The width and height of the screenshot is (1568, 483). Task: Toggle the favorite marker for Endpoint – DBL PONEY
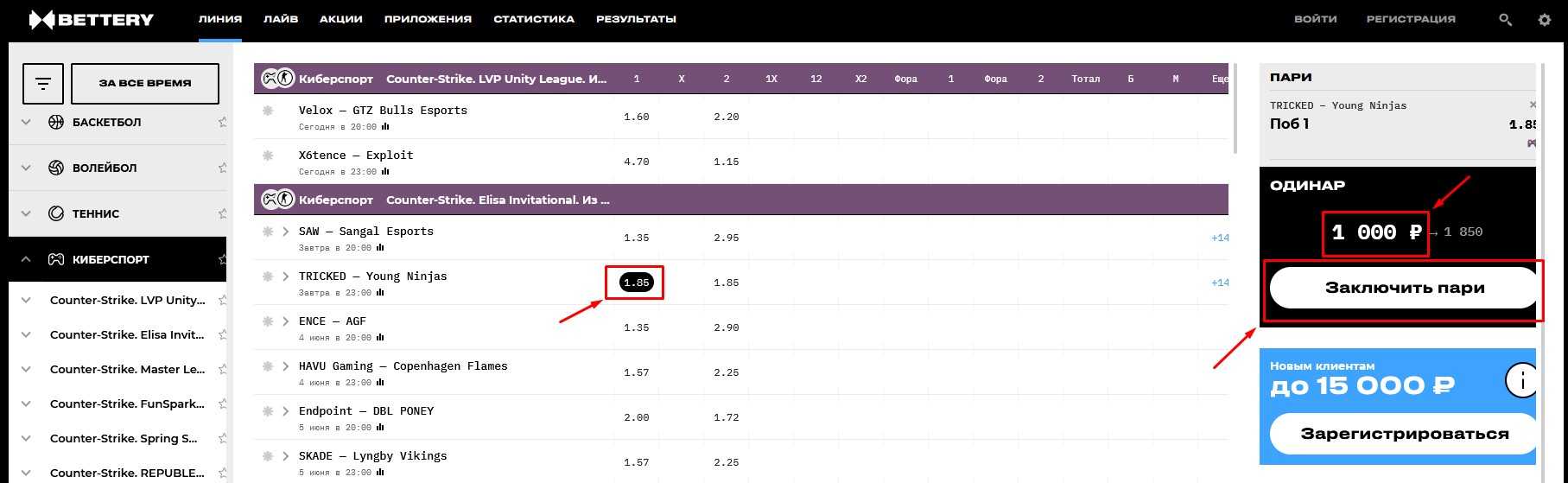268,411
